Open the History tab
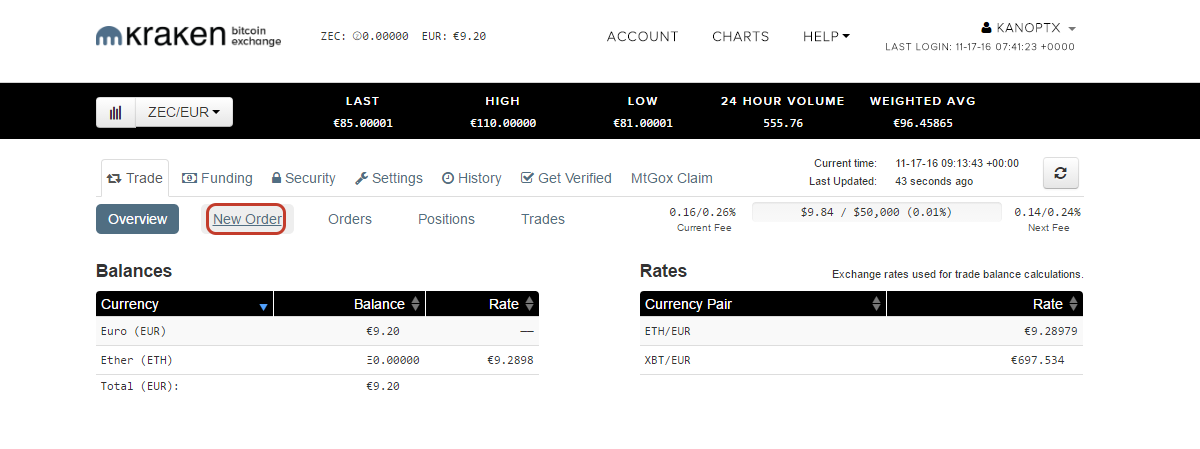 tap(471, 178)
